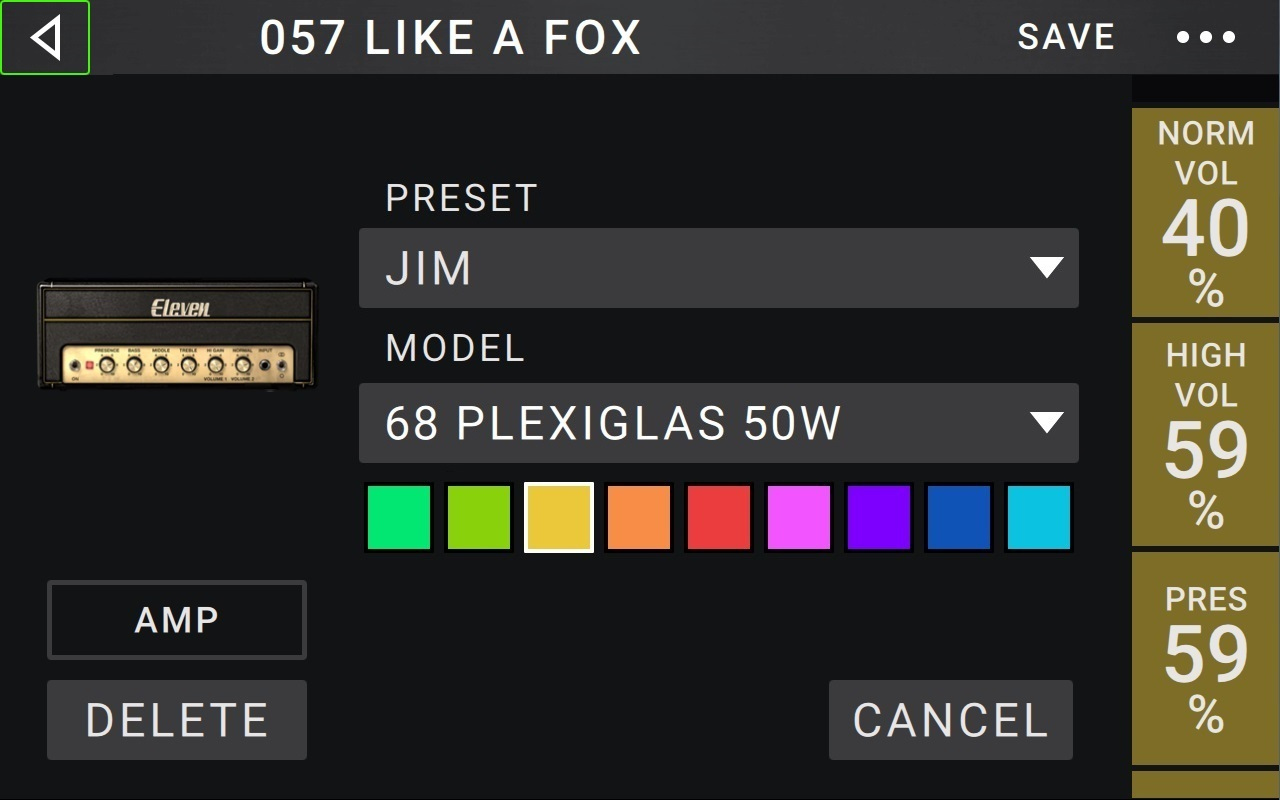Viewport: 1280px width, 800px height.
Task: Select the cyan color swatch
Action: point(1039,518)
